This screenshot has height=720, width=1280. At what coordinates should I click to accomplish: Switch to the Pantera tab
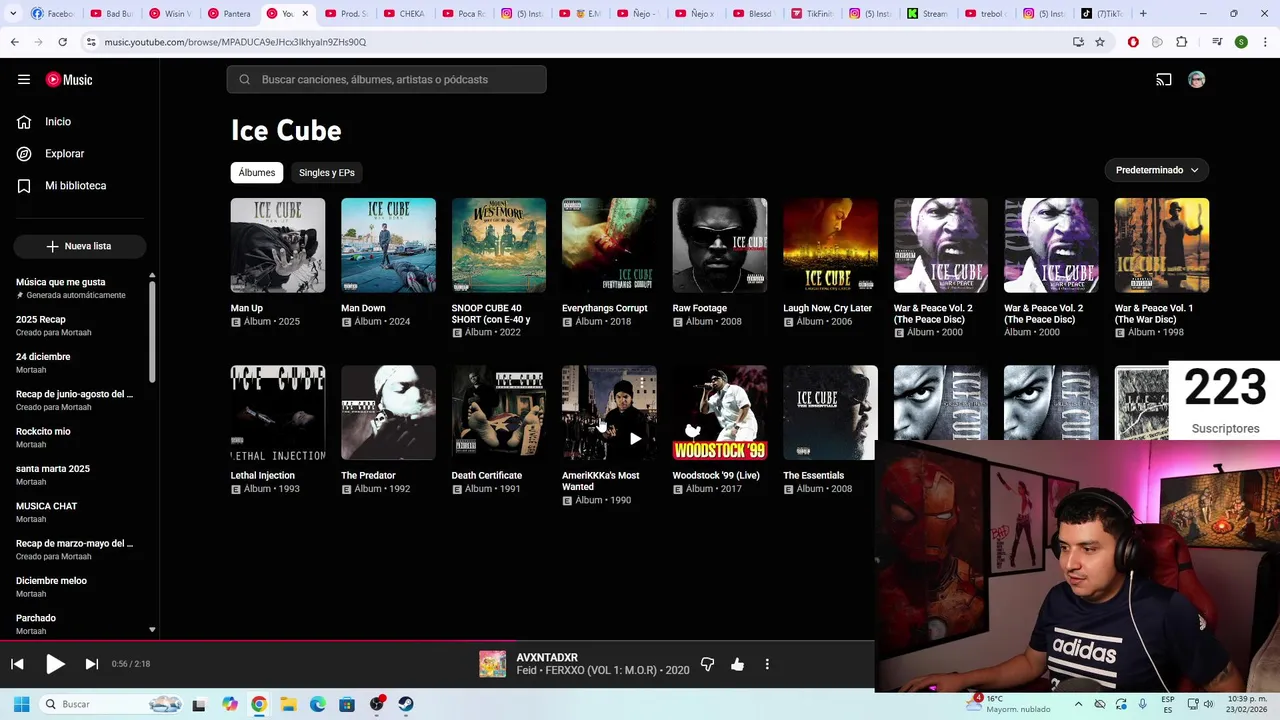point(229,14)
